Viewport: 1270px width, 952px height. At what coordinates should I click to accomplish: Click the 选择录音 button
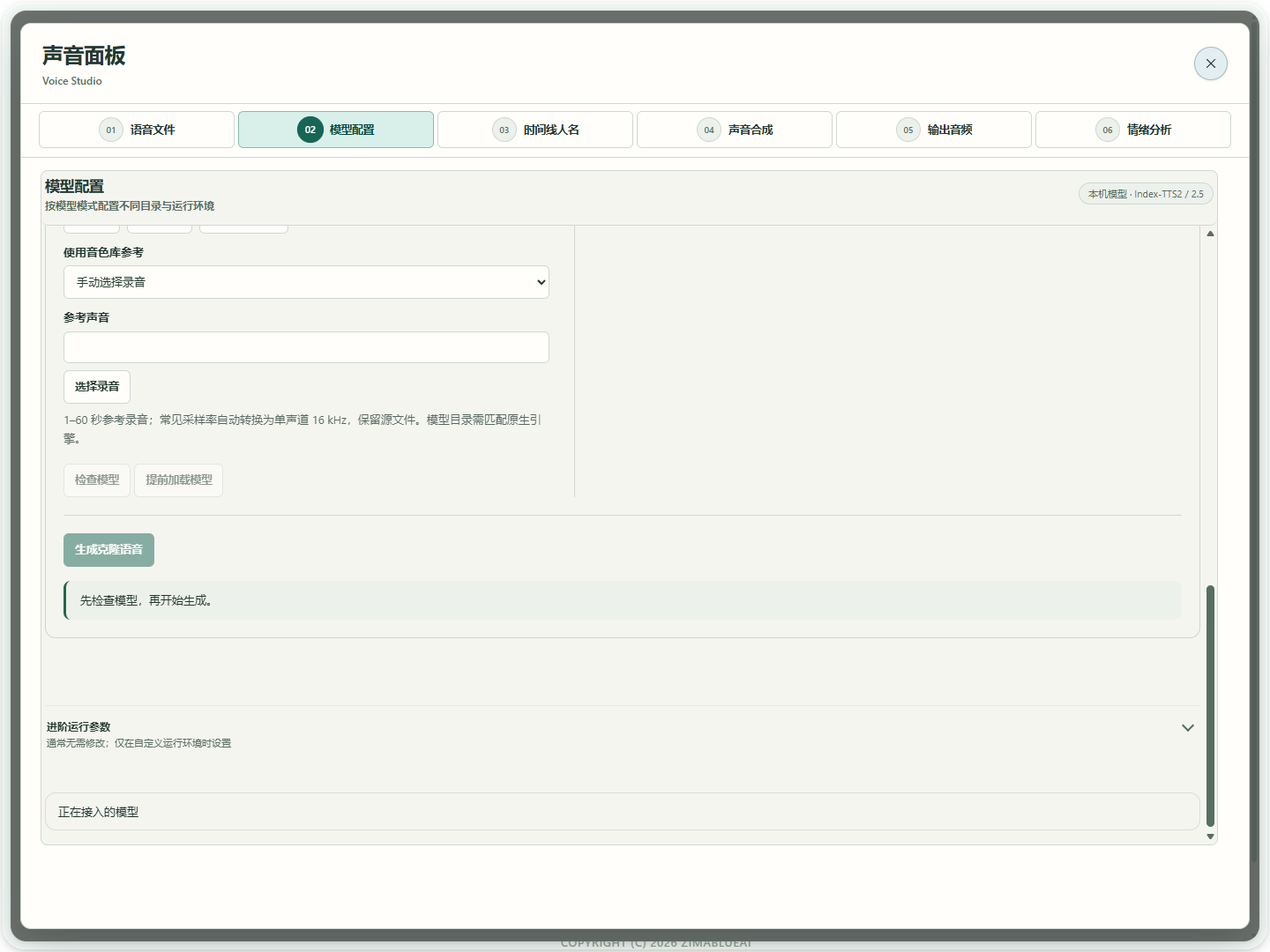(97, 387)
